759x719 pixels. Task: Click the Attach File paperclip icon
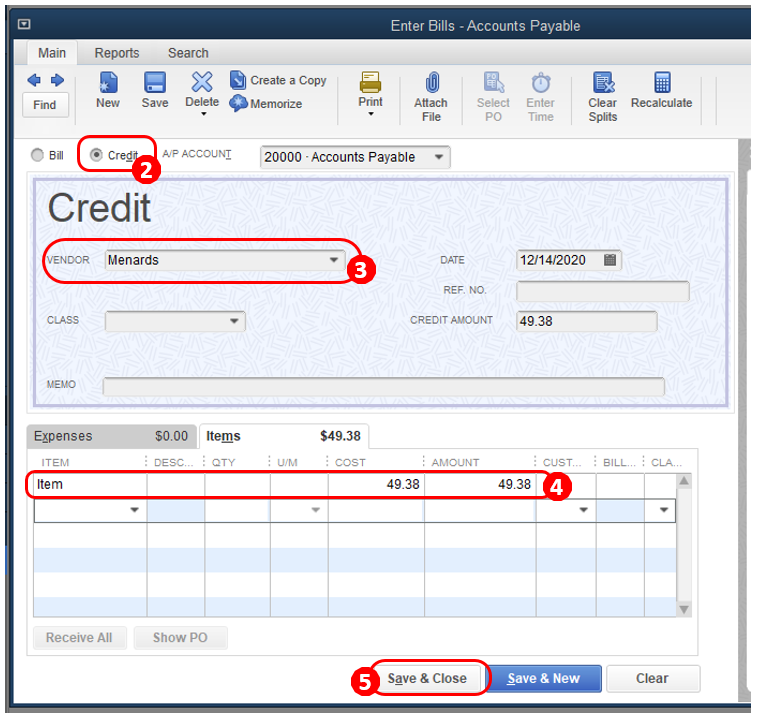click(432, 82)
